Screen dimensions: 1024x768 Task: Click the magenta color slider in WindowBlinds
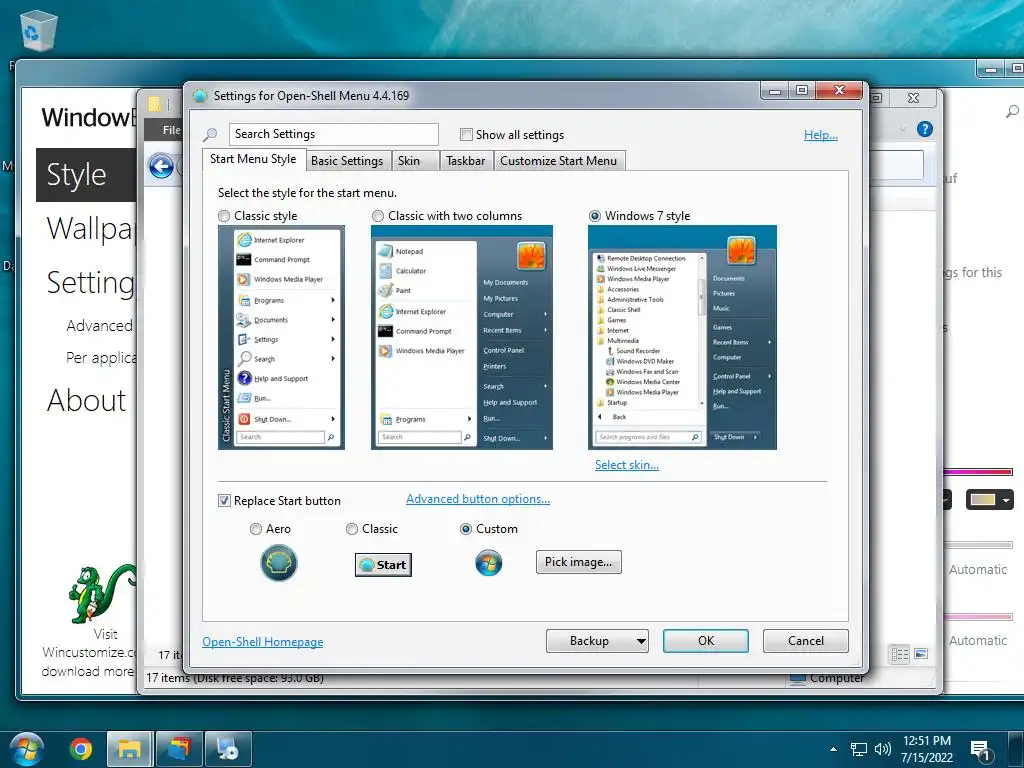point(978,472)
